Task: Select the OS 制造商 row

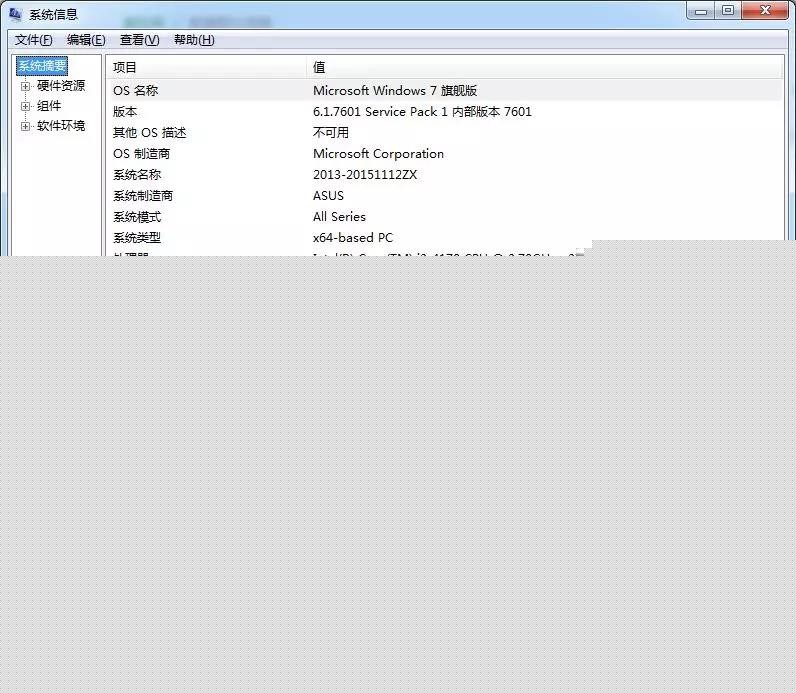Action: coord(444,154)
